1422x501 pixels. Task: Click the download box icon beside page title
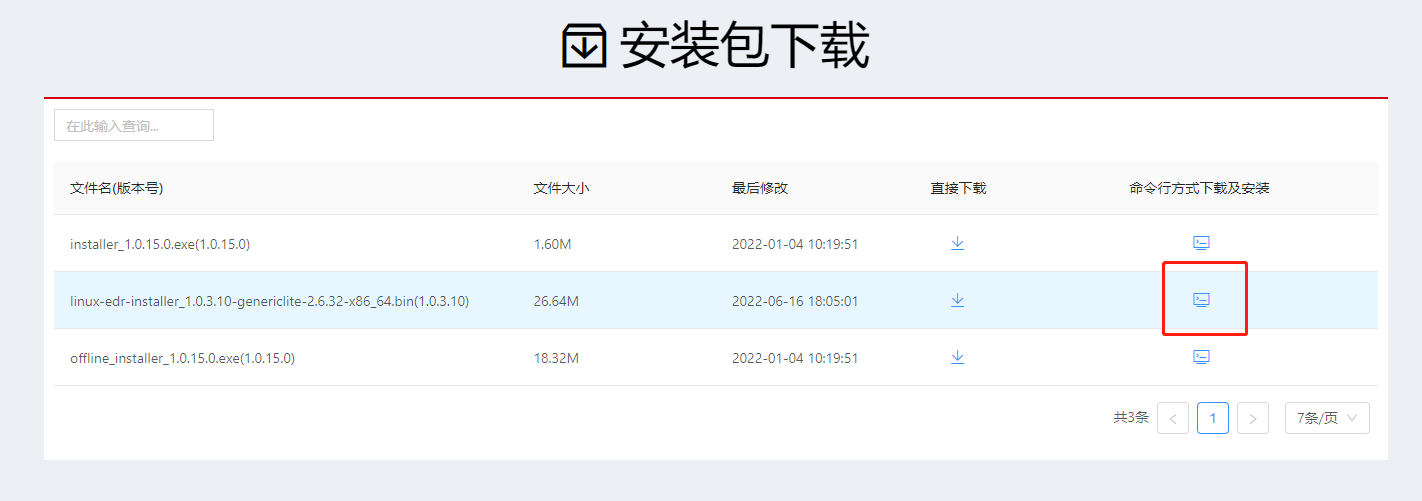coord(584,46)
